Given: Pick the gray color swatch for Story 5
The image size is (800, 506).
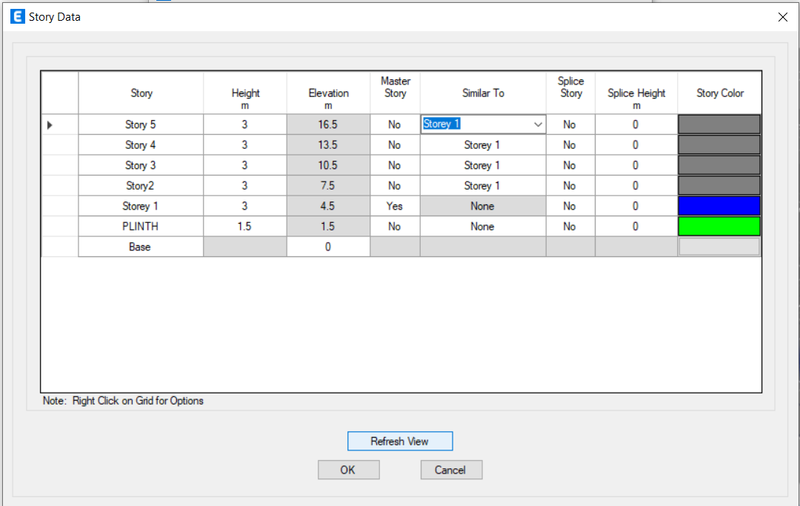Looking at the screenshot, I should click(719, 124).
